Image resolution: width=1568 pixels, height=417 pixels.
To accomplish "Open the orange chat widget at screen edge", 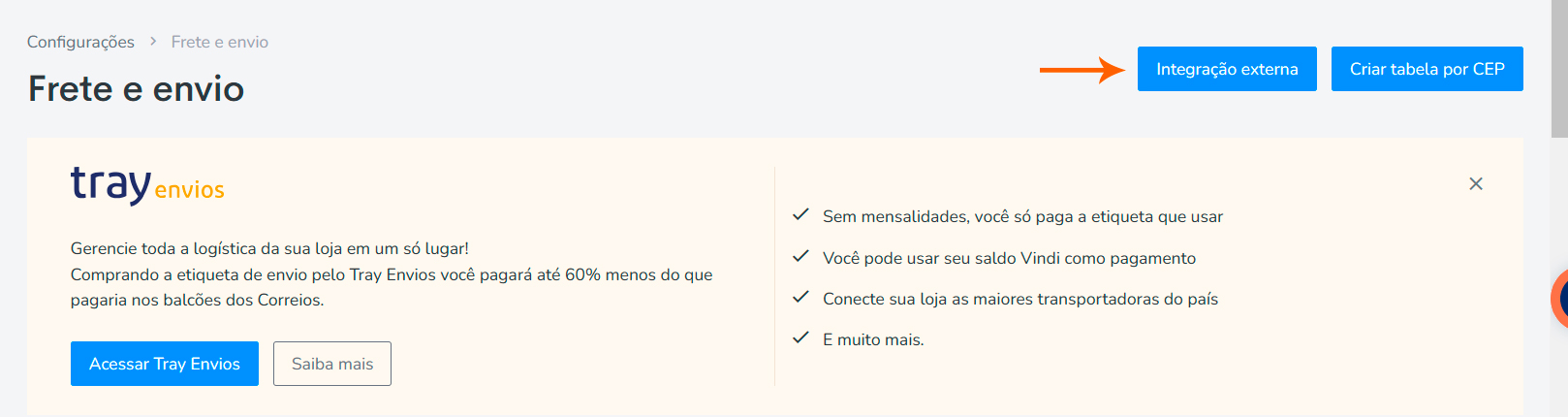I will pyautogui.click(x=1560, y=299).
